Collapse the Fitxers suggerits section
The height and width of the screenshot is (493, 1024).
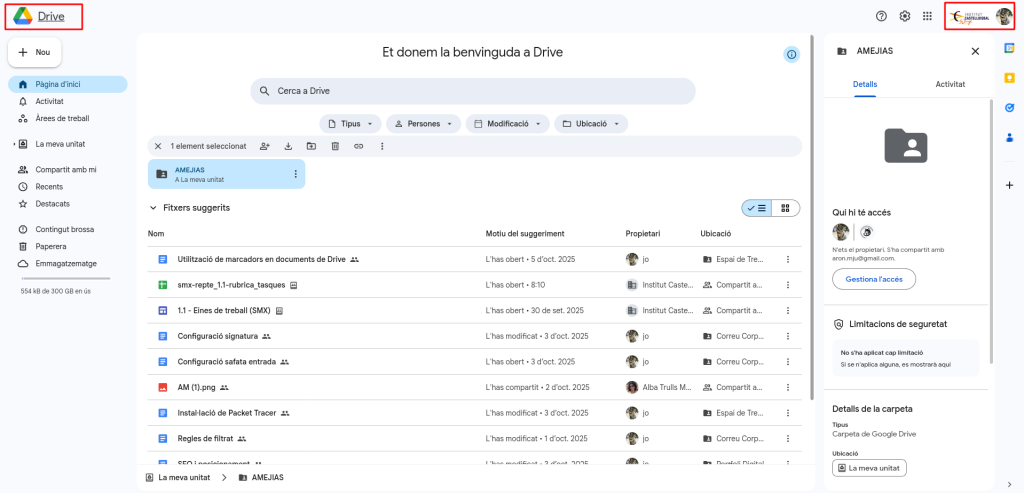tap(153, 208)
